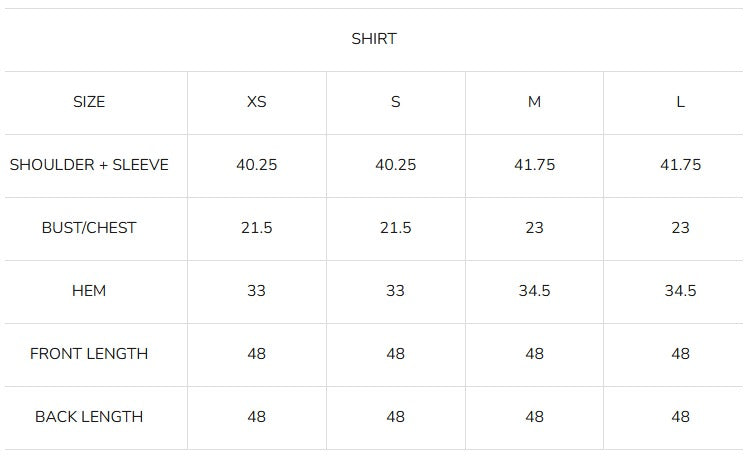Screen dimensions: 754x458
Task: Click XS shoulder + sleeve value 40.25
Action: point(256,165)
